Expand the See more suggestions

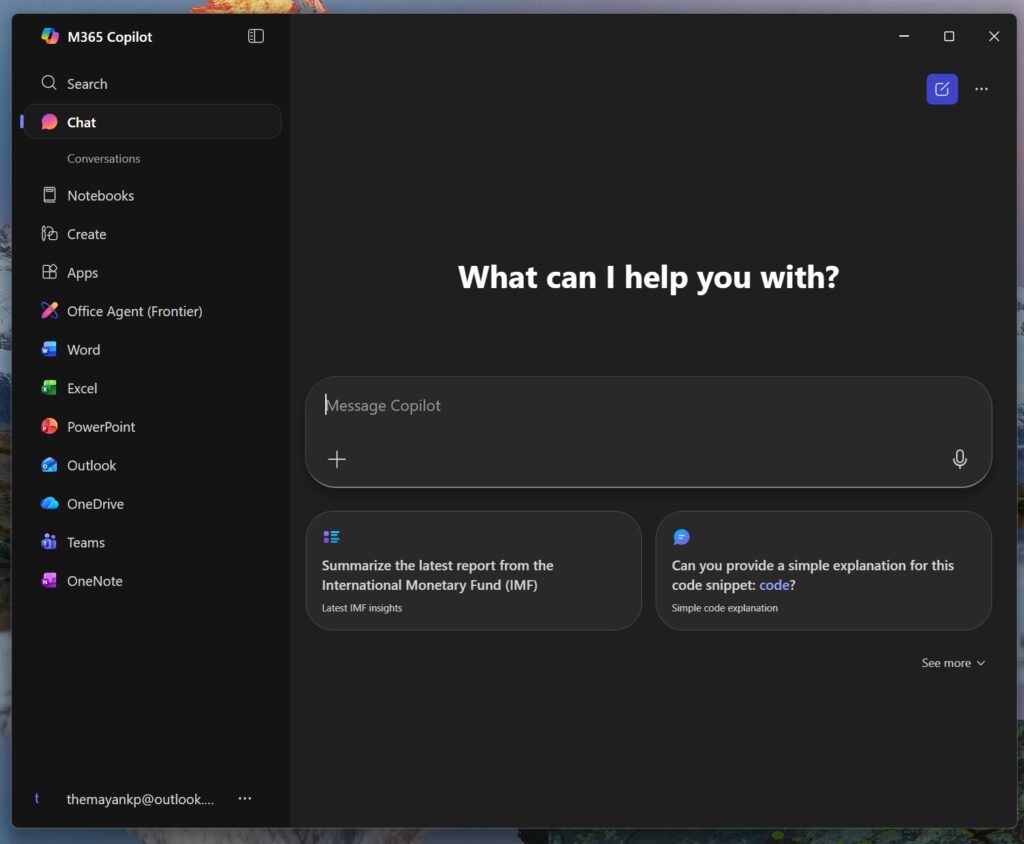click(952, 662)
